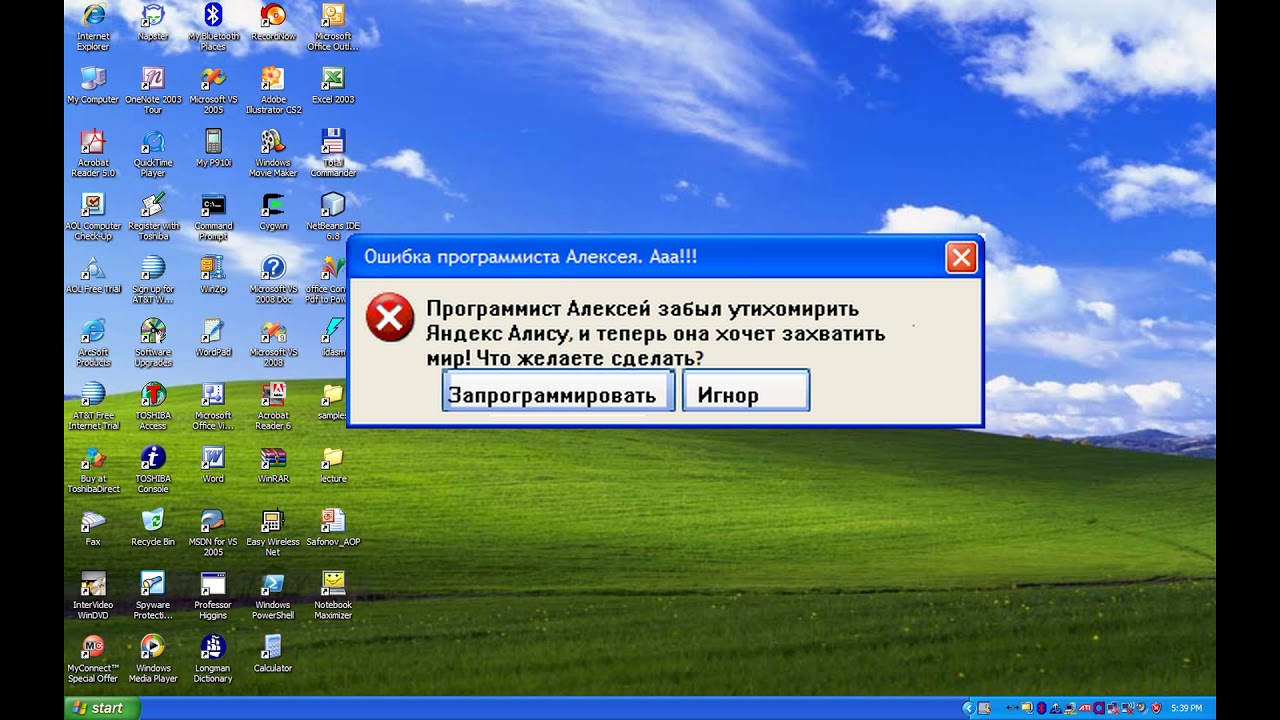Click the red security shield tray icon
Image resolution: width=1280 pixels, height=720 pixels.
(1156, 708)
